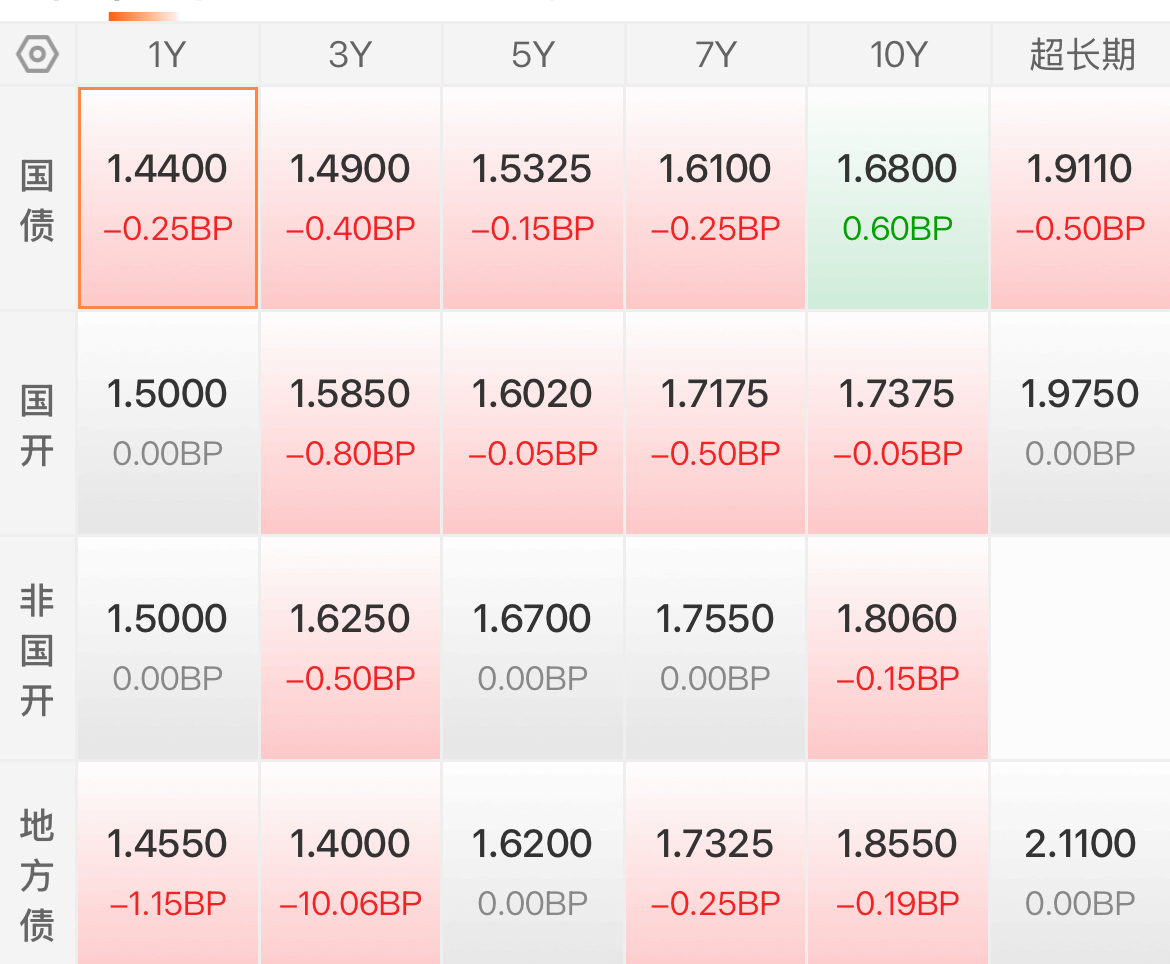The image size is (1170, 964).
Task: Open the 地方债 超长期 cell 2.1100
Action: [x=1080, y=864]
